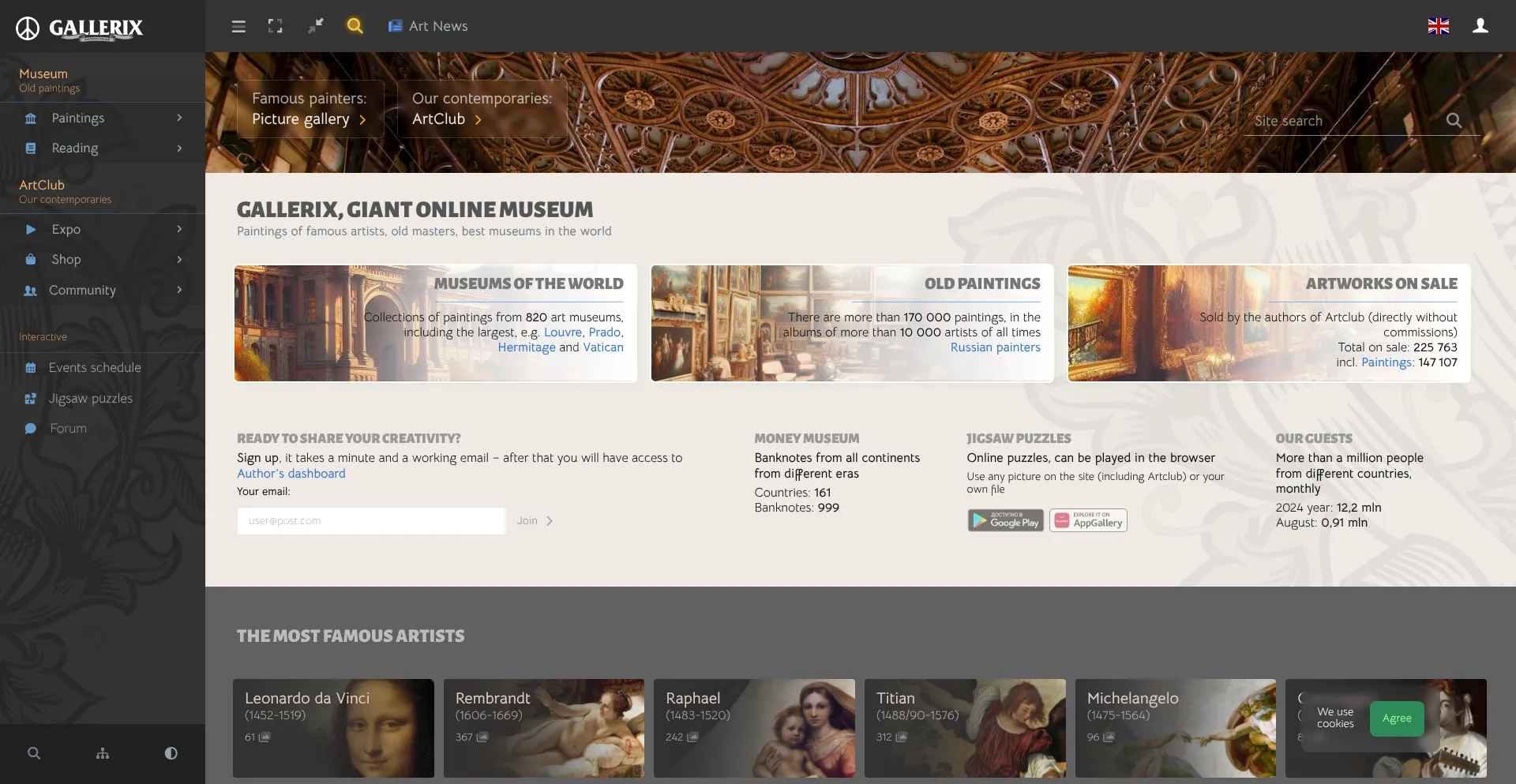Click the yellow search magnifier icon
The height and width of the screenshot is (784, 1516).
pyautogui.click(x=355, y=26)
